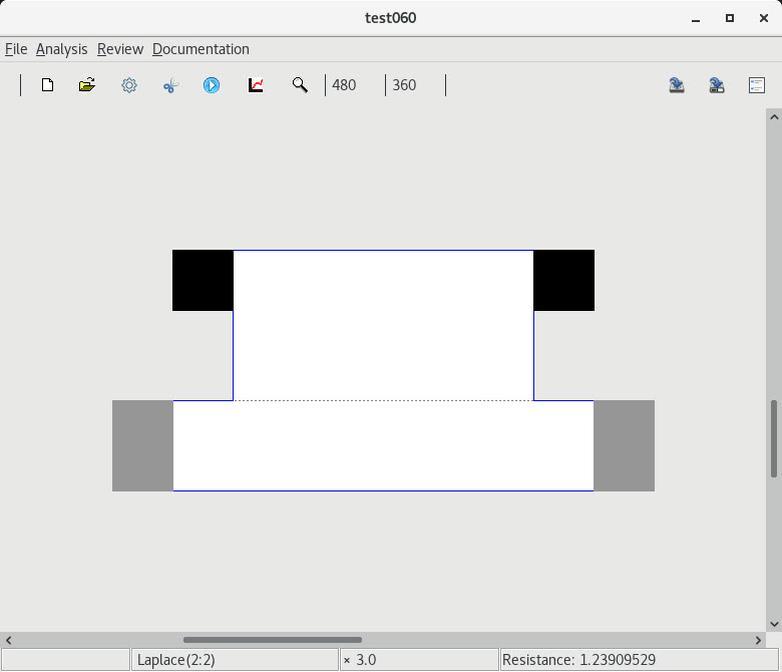Image resolution: width=782 pixels, height=672 pixels.
Task: Open the Analysis menu
Action: (x=61, y=49)
